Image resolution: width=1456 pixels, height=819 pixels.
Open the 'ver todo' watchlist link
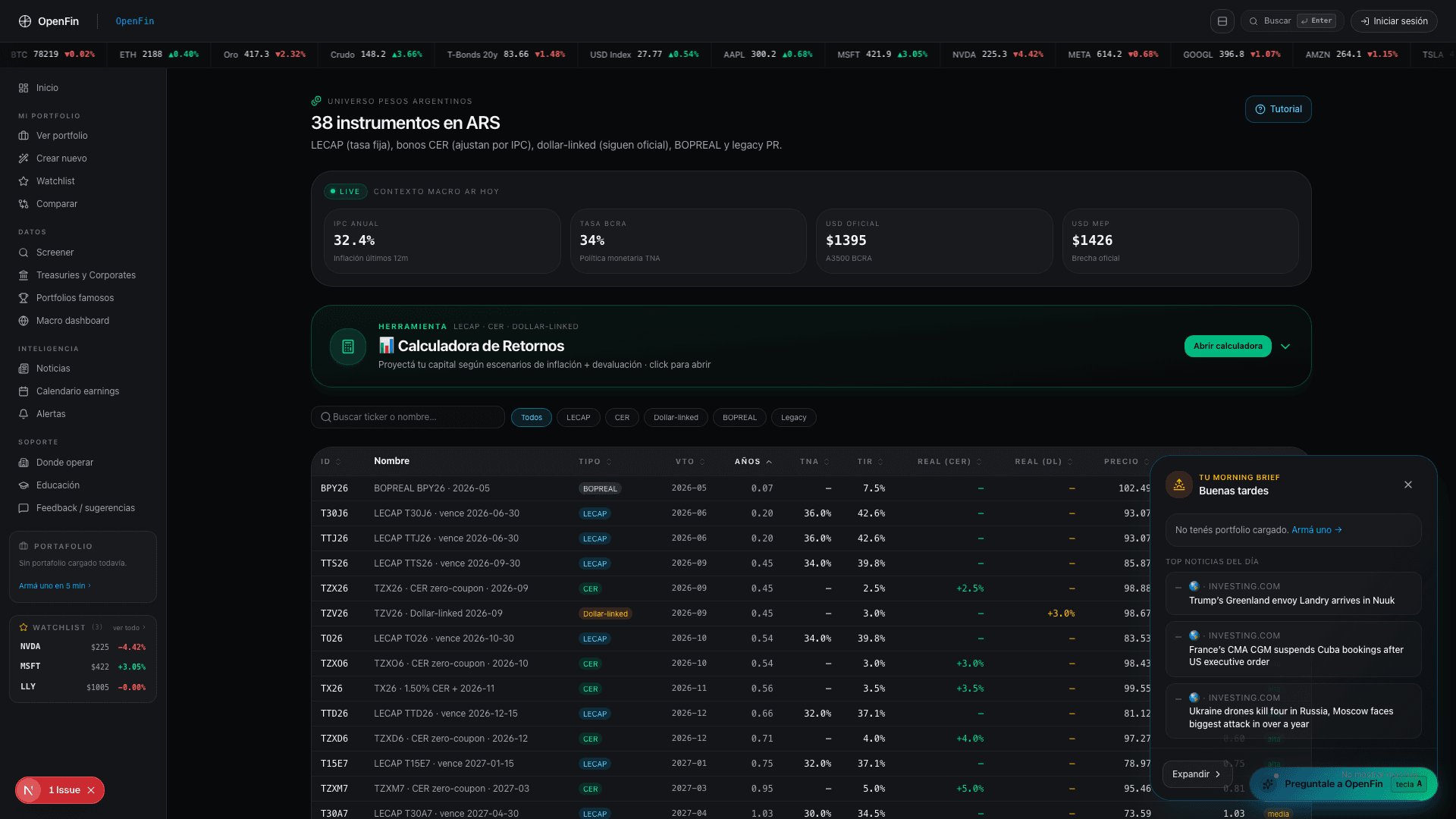pyautogui.click(x=129, y=628)
